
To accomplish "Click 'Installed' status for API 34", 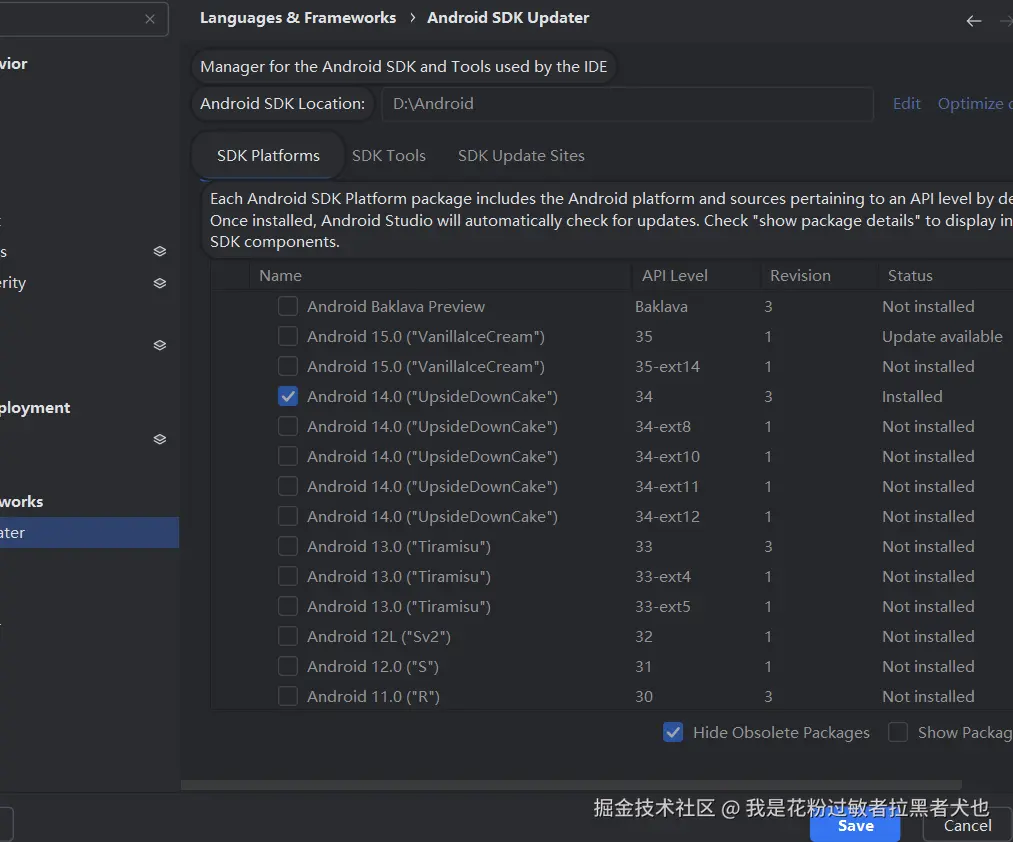I will [x=912, y=397].
